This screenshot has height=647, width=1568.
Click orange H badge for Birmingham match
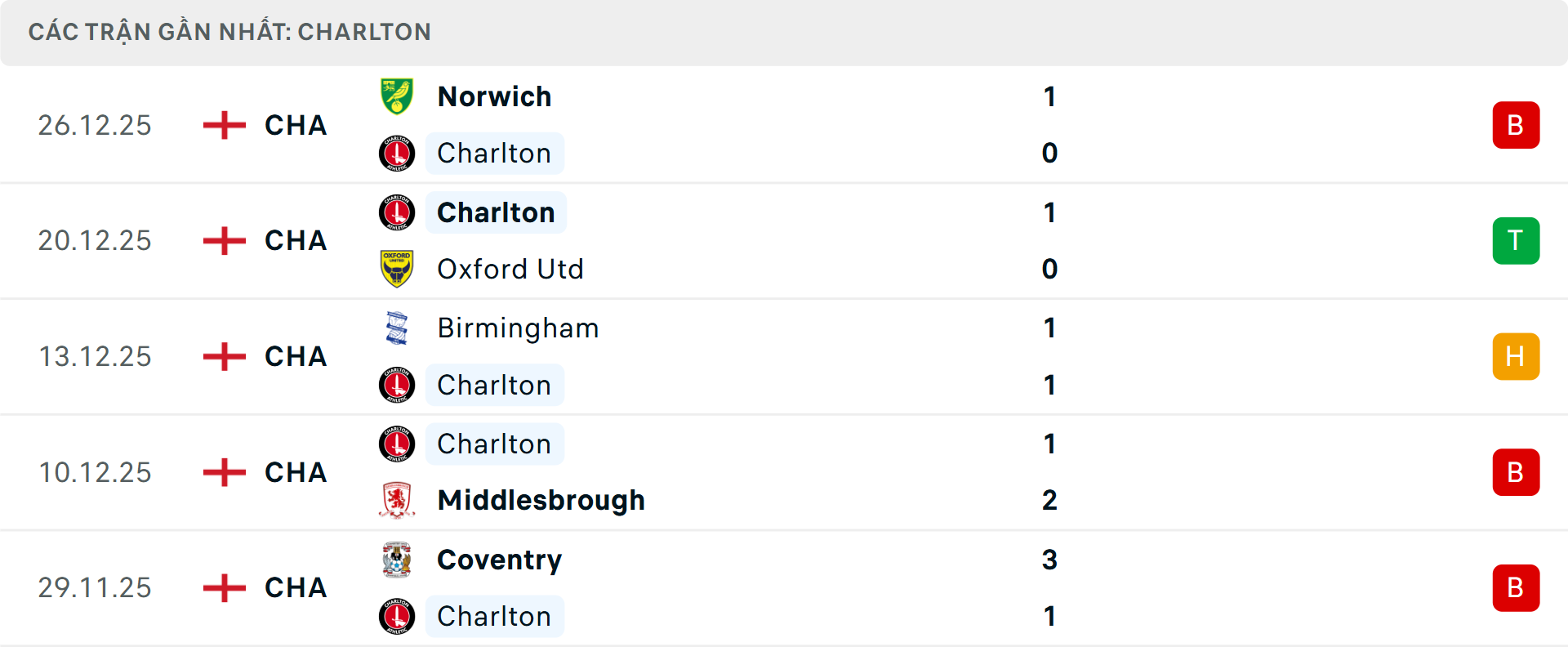coord(1516,357)
